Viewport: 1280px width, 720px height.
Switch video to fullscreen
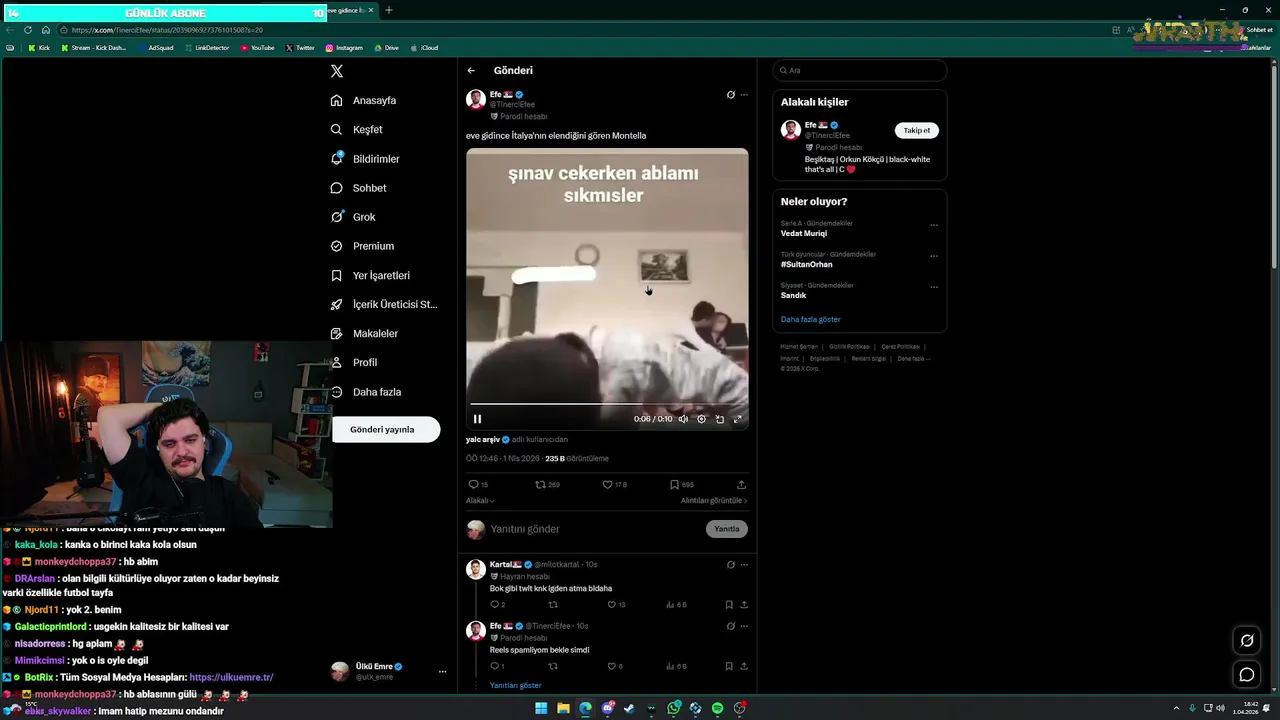[x=738, y=419]
